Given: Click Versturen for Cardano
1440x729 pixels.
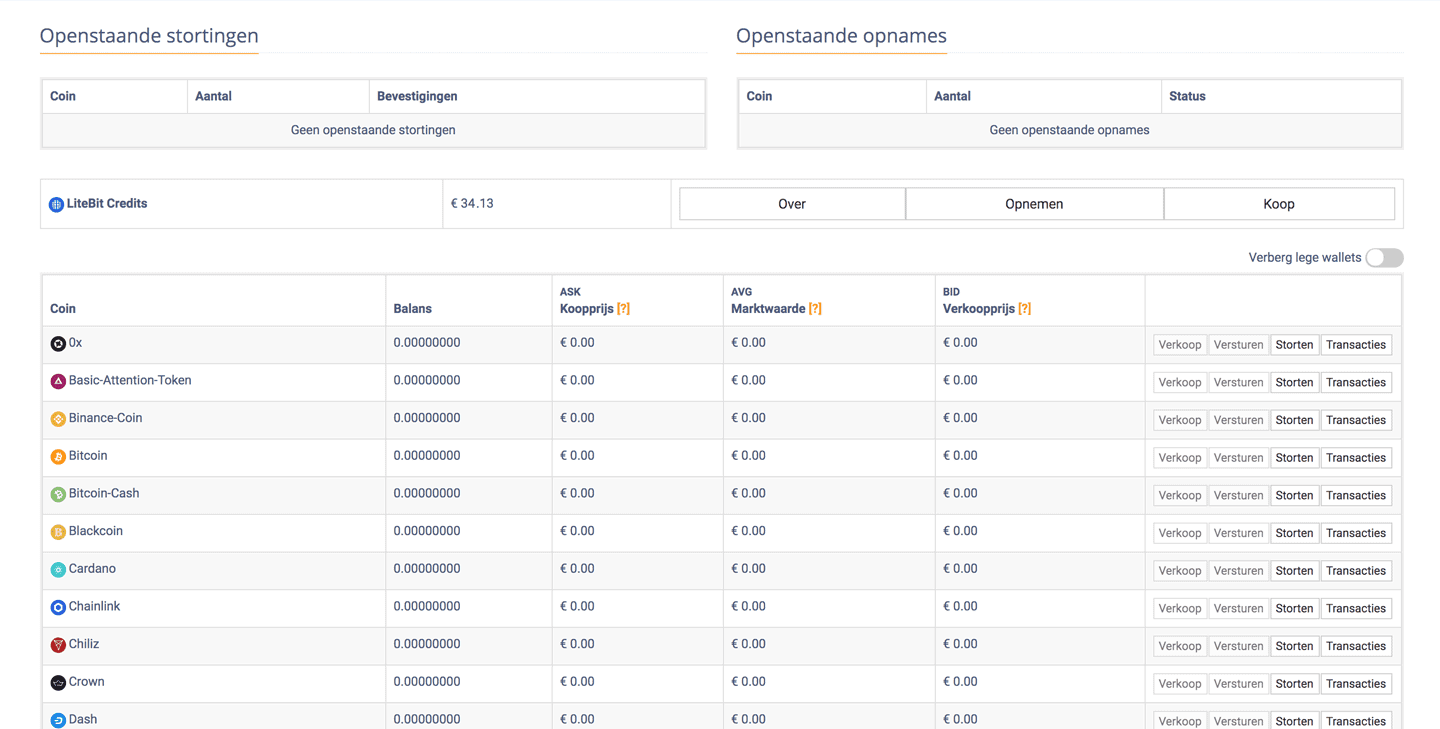Looking at the screenshot, I should [x=1238, y=571].
